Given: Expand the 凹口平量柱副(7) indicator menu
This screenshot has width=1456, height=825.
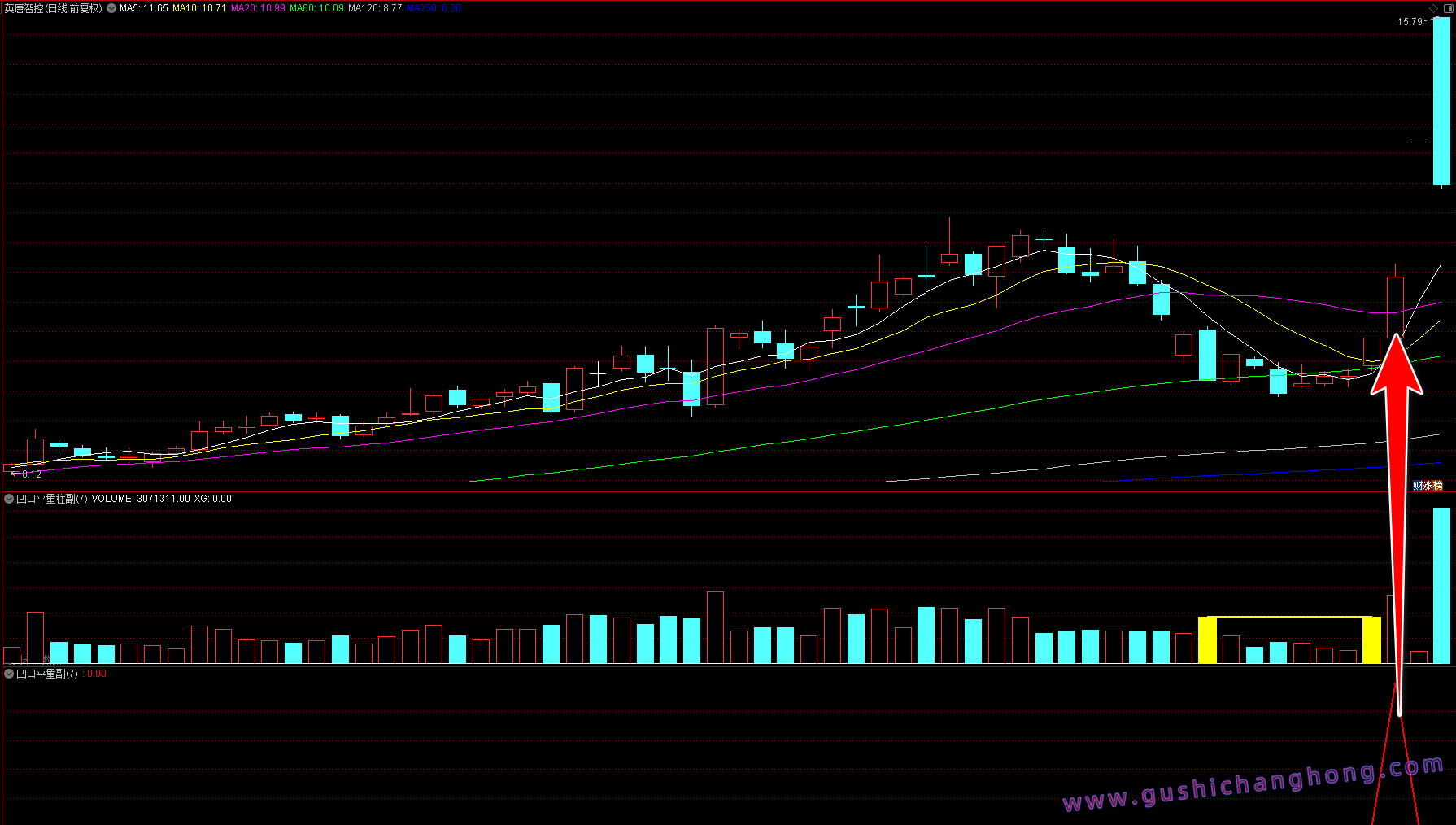Looking at the screenshot, I should [10, 499].
